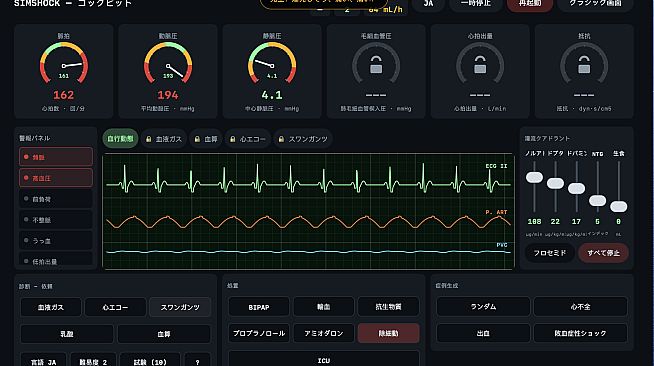Give プロプラノロール
The image size is (654, 366).
point(259,333)
